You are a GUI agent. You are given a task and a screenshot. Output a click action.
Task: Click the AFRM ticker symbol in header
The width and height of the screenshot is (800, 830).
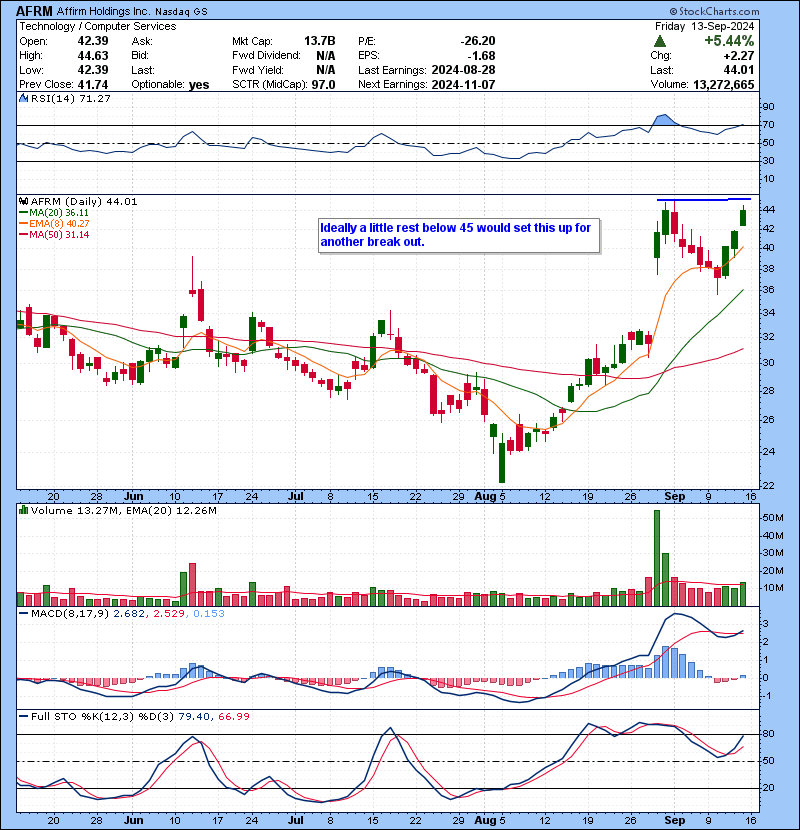click(34, 11)
